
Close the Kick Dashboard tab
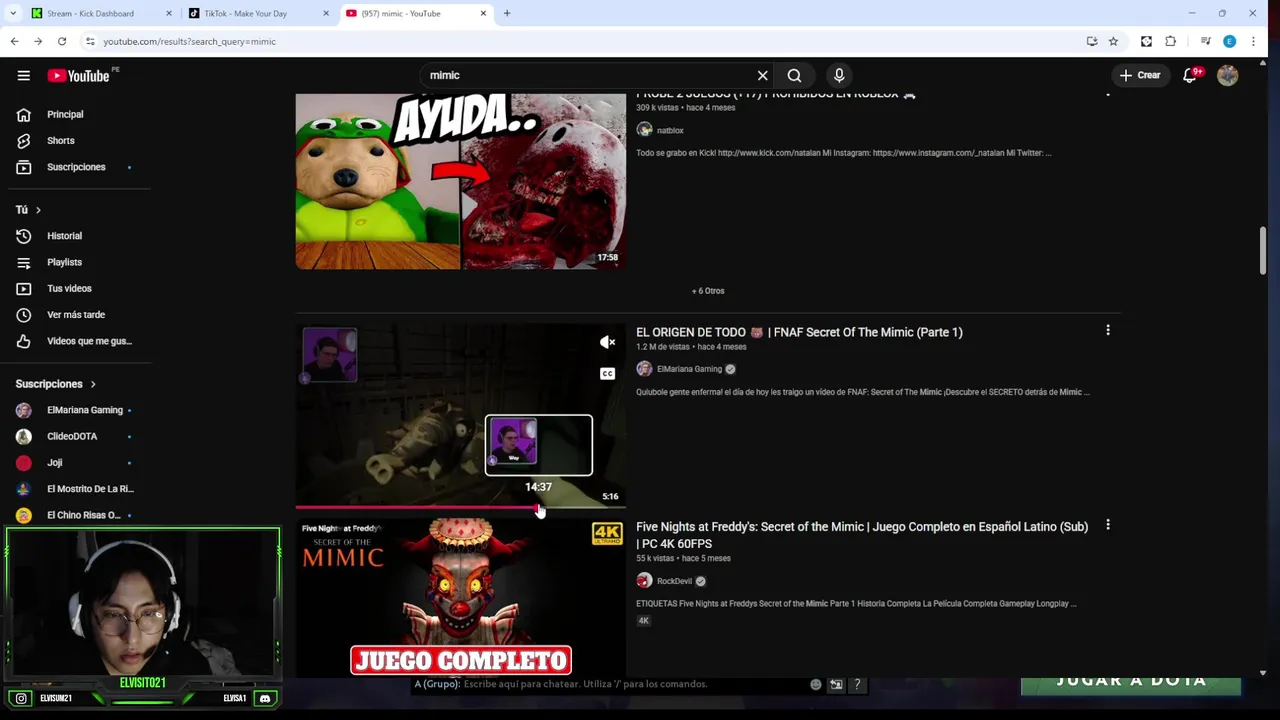pos(168,13)
